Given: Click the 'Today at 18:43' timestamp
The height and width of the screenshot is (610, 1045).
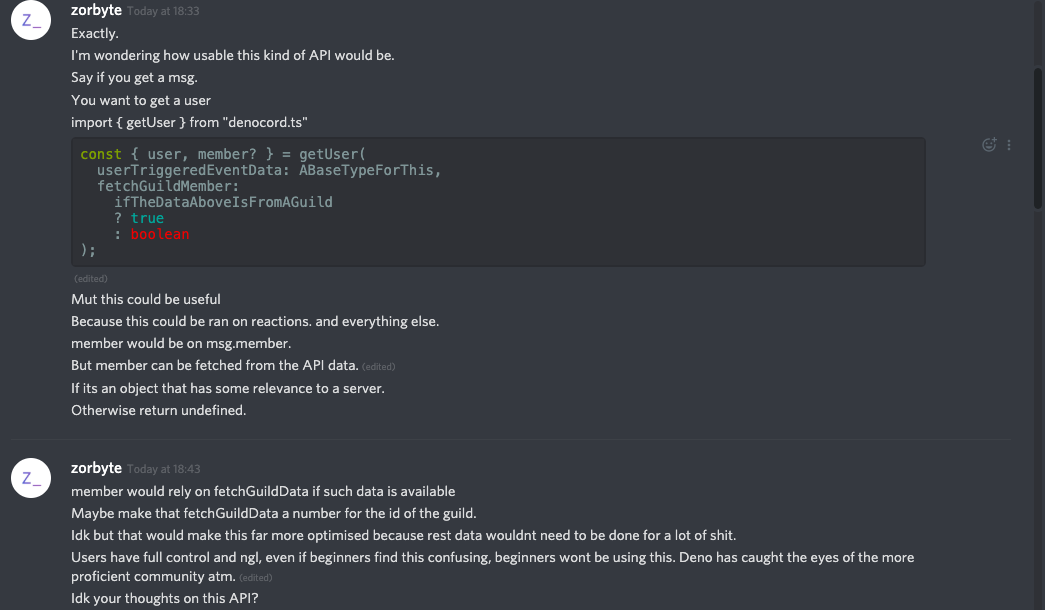Looking at the screenshot, I should (163, 468).
